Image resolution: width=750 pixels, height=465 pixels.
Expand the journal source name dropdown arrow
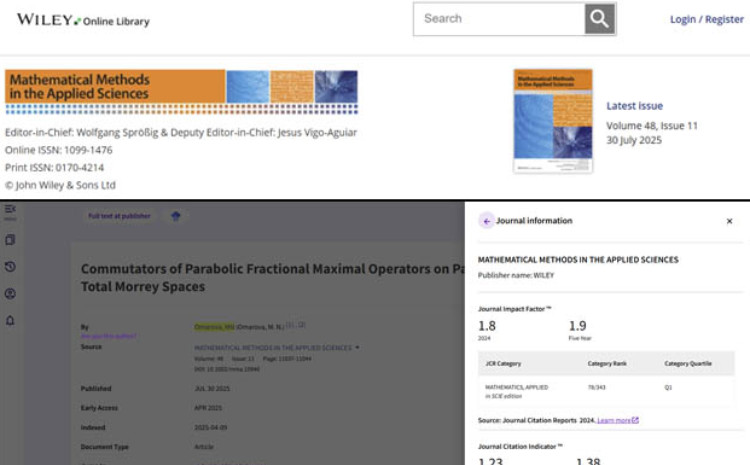[x=358, y=348]
